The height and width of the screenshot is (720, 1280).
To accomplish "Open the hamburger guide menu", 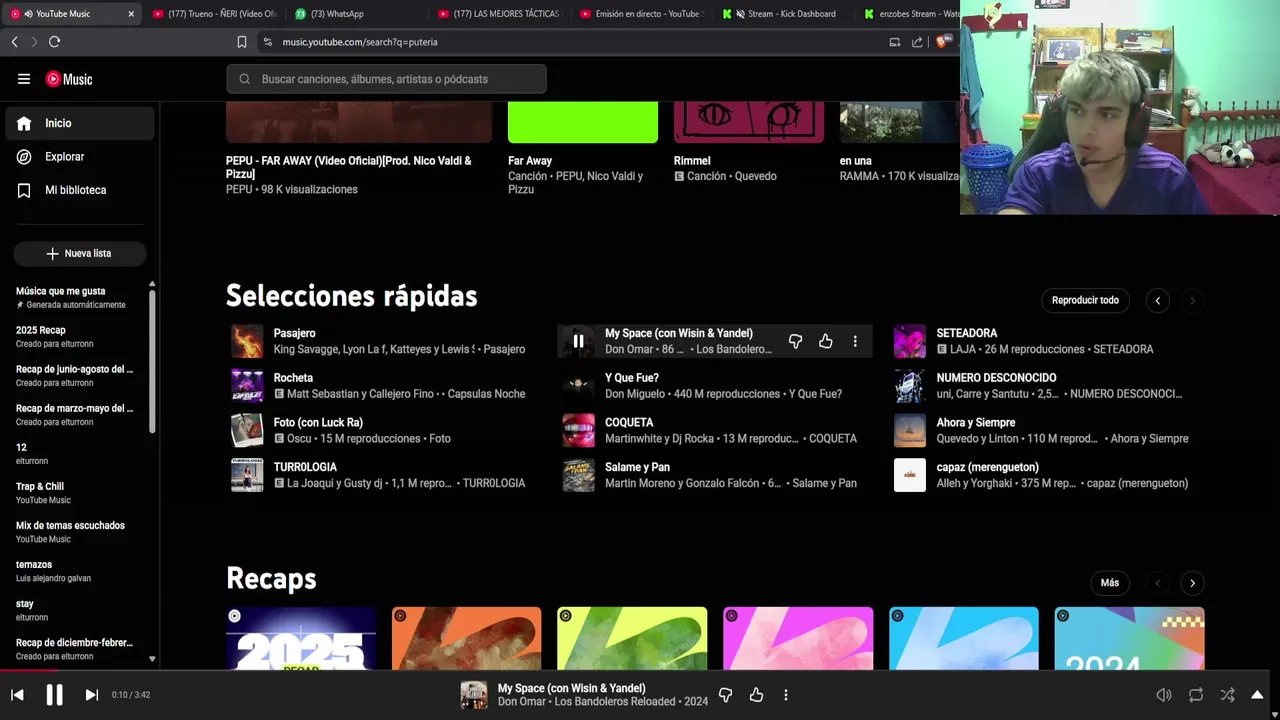I will [24, 79].
